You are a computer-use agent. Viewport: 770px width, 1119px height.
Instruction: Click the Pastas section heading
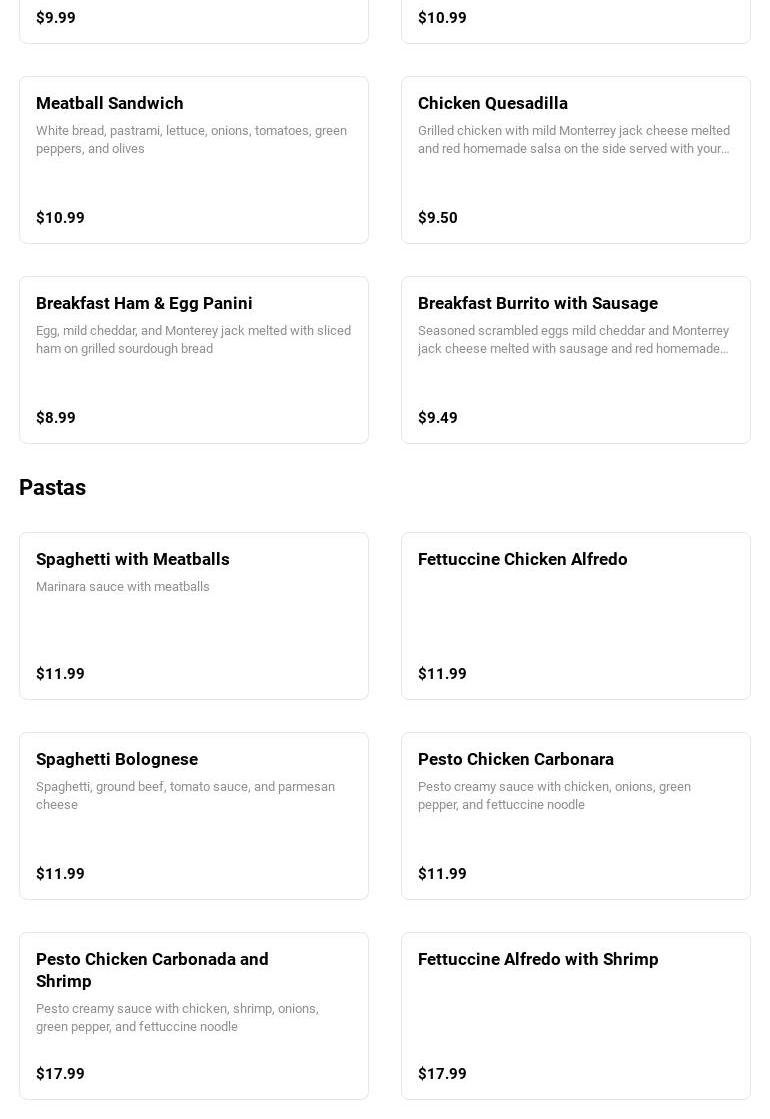(52, 488)
